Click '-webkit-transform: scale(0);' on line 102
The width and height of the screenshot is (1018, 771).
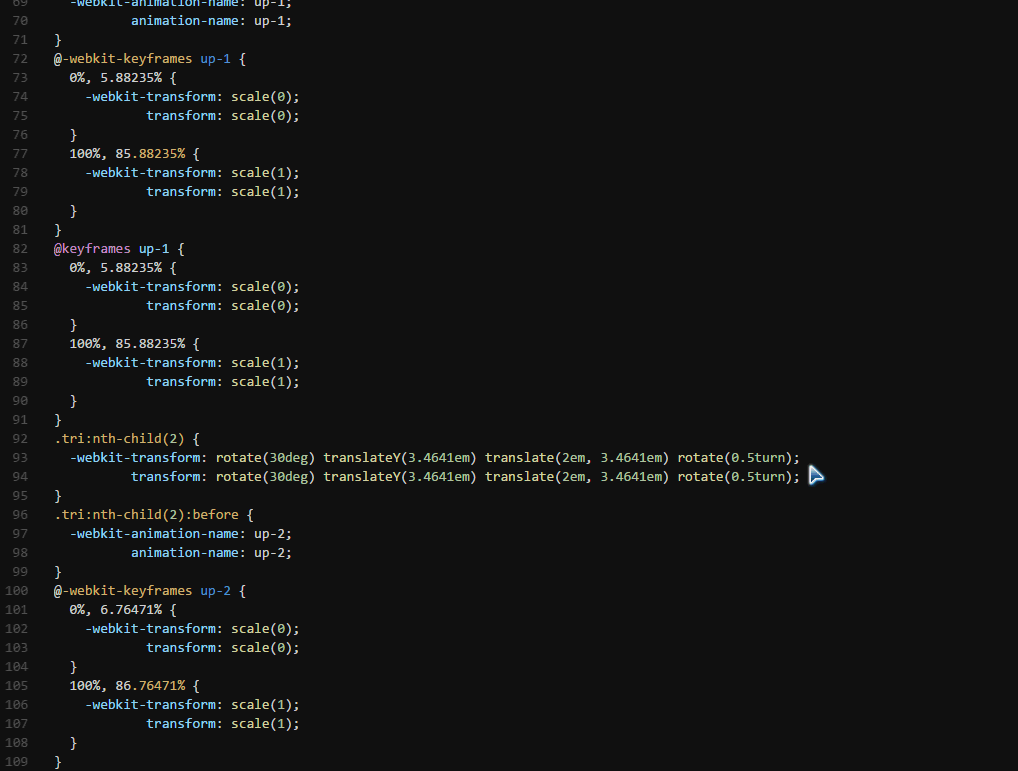[193, 628]
